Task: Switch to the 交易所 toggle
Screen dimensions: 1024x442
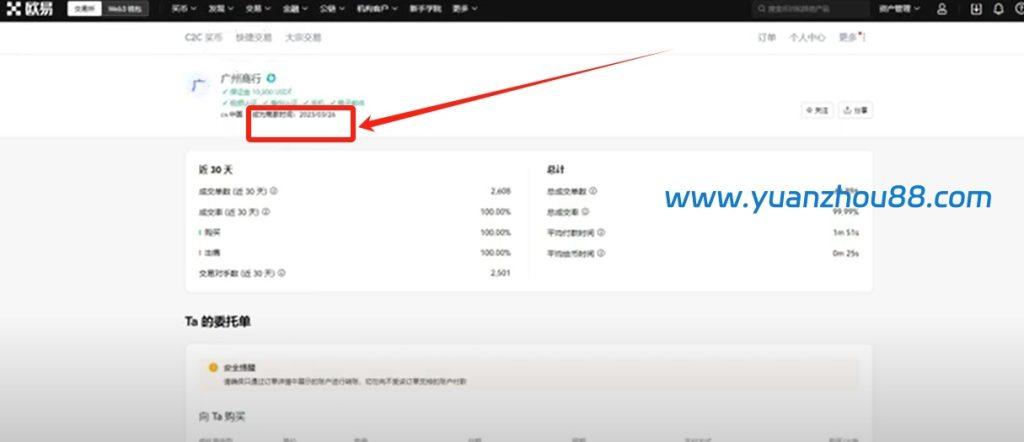Action: click(82, 9)
